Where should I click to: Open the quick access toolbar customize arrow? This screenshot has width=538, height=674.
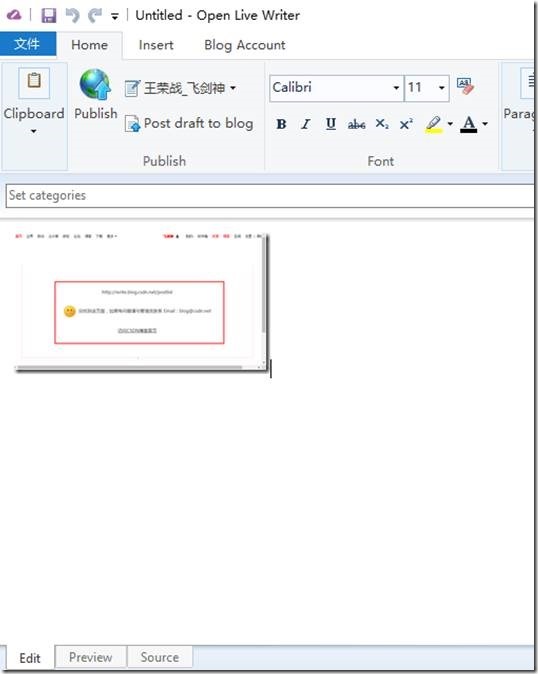click(x=114, y=17)
